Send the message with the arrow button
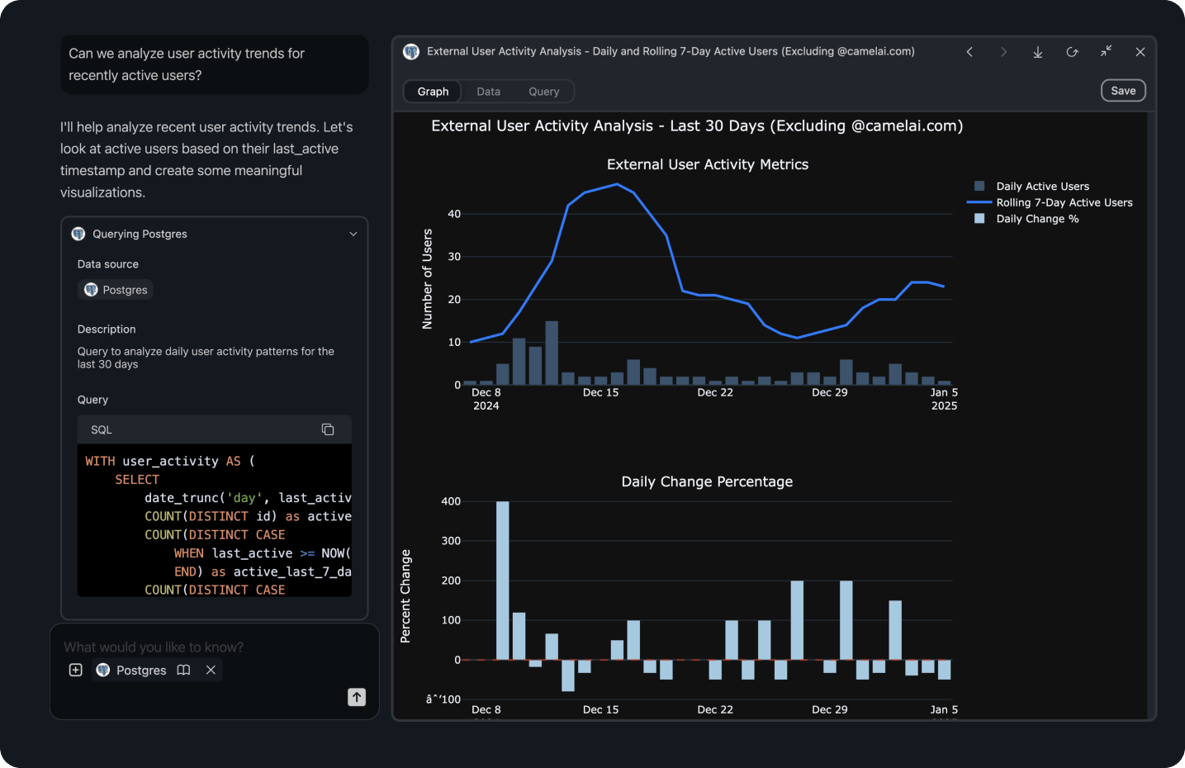The width and height of the screenshot is (1185, 768). (x=356, y=697)
